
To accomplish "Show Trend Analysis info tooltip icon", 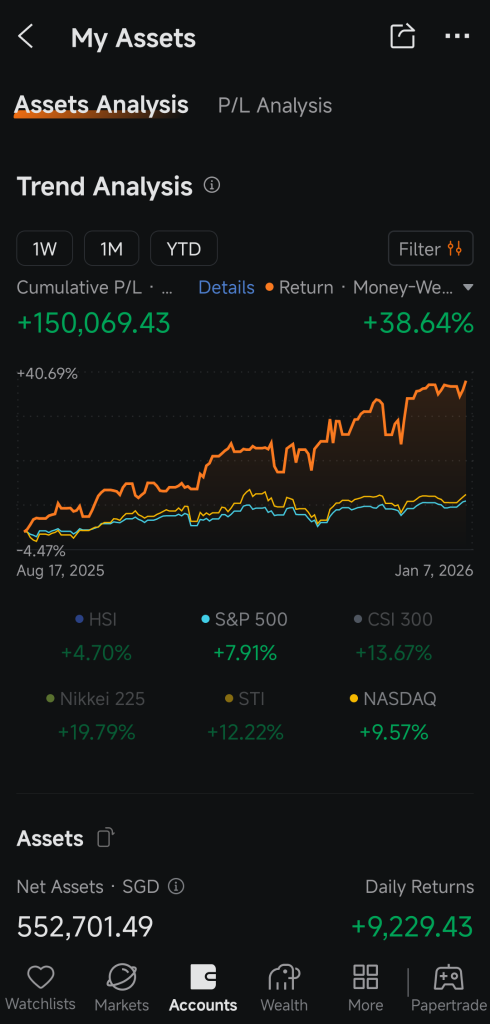I will point(212,185).
